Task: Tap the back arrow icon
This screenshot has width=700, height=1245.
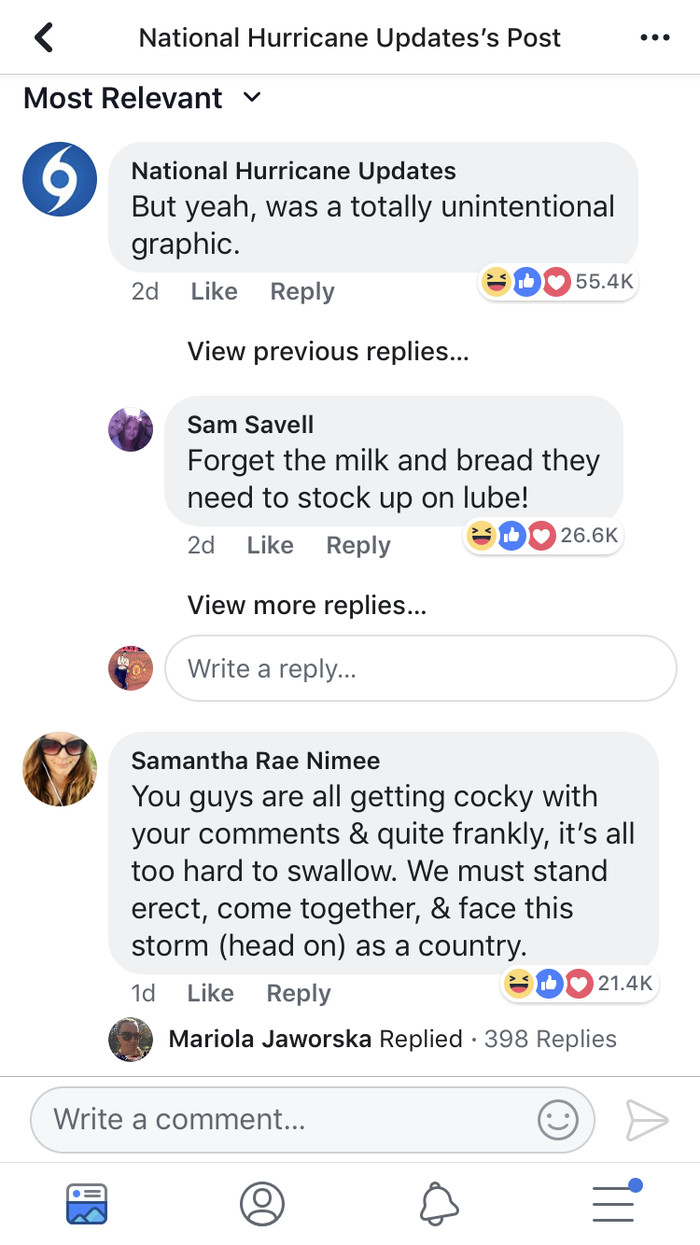Action: tap(44, 38)
